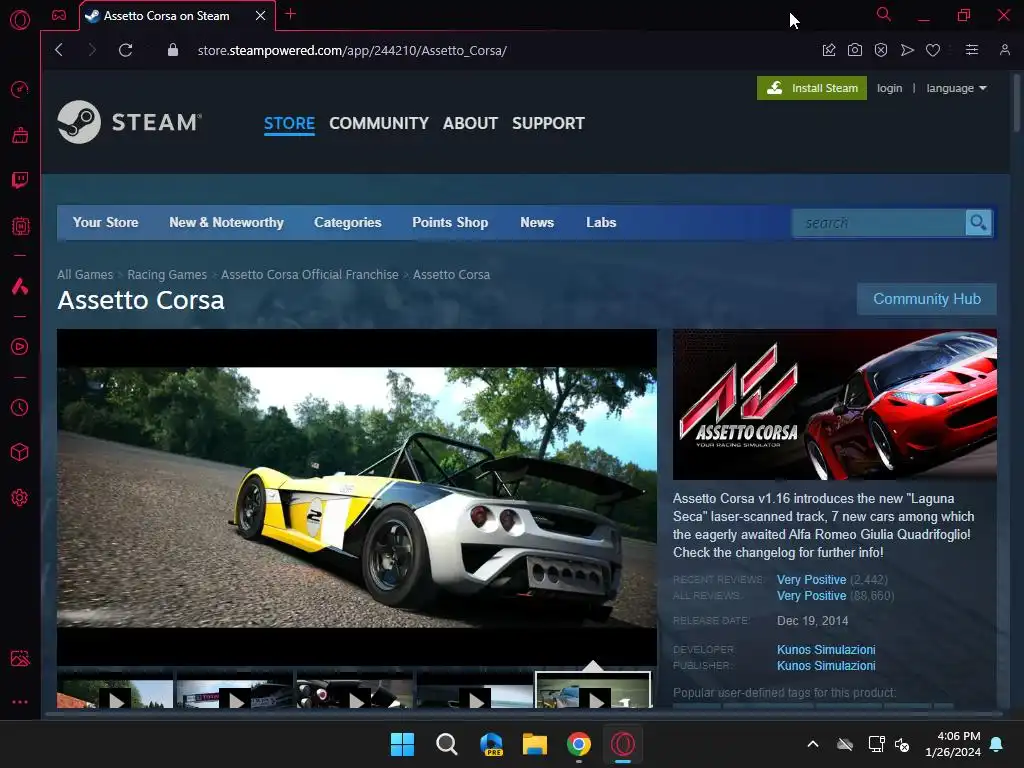
Task: Search tabs with the magnifier icon
Action: tap(884, 14)
